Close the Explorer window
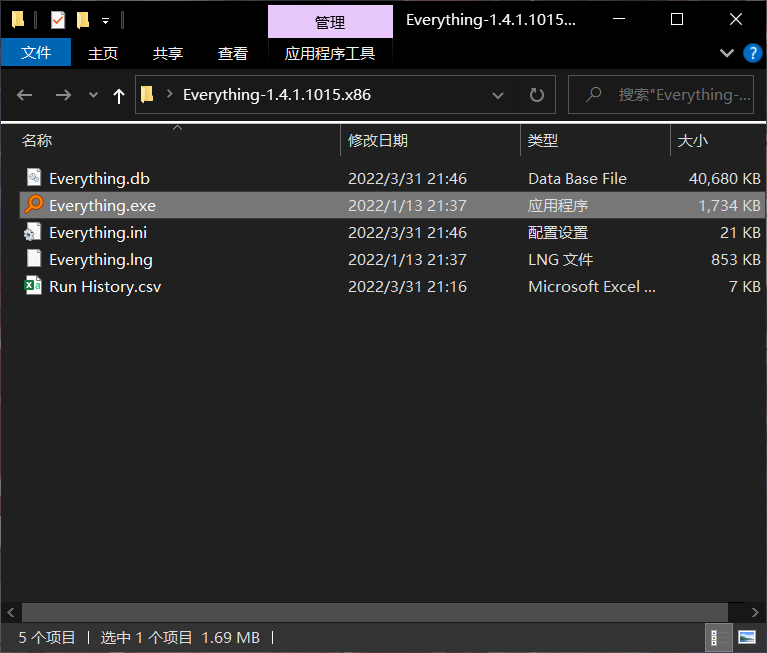Viewport: 767px width, 653px height. 736,20
